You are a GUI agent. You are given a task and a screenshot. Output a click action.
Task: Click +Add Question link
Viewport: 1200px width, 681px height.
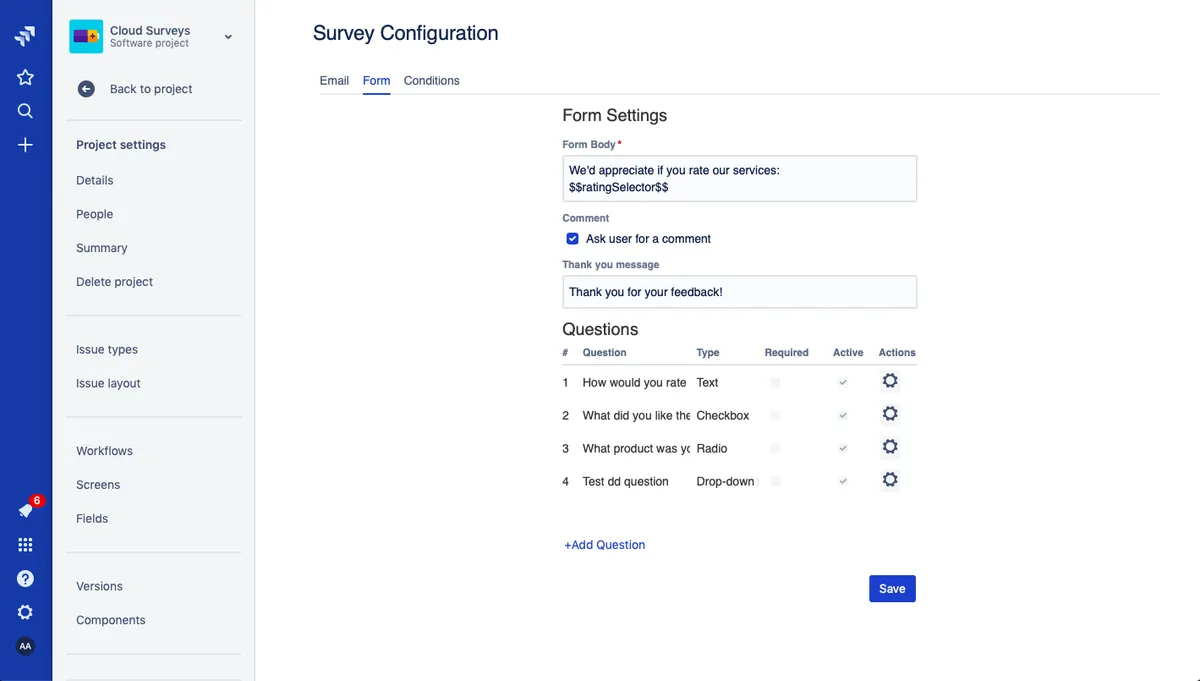point(605,545)
